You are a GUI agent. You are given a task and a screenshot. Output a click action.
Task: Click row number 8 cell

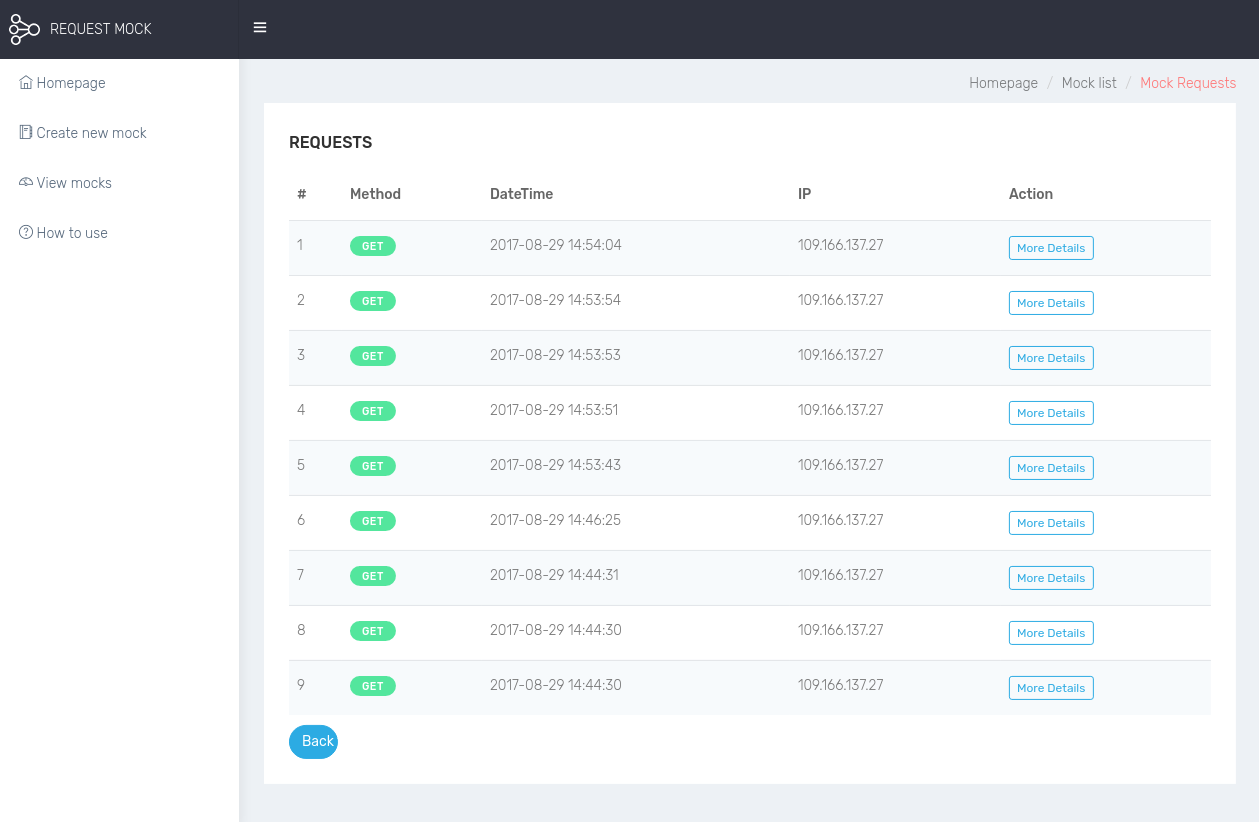pos(301,630)
